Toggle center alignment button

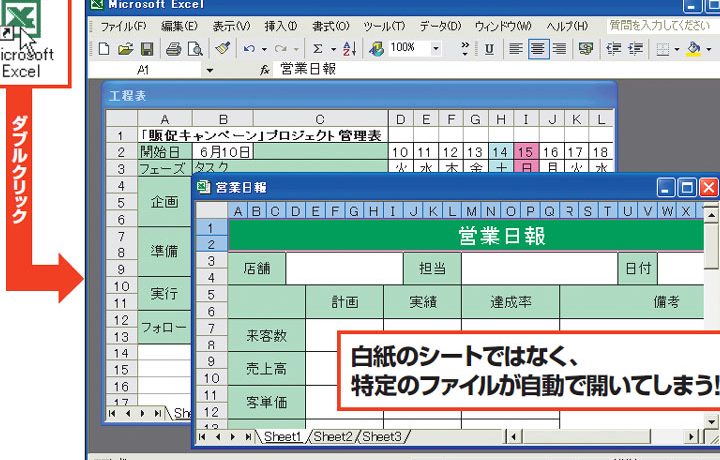tap(538, 49)
